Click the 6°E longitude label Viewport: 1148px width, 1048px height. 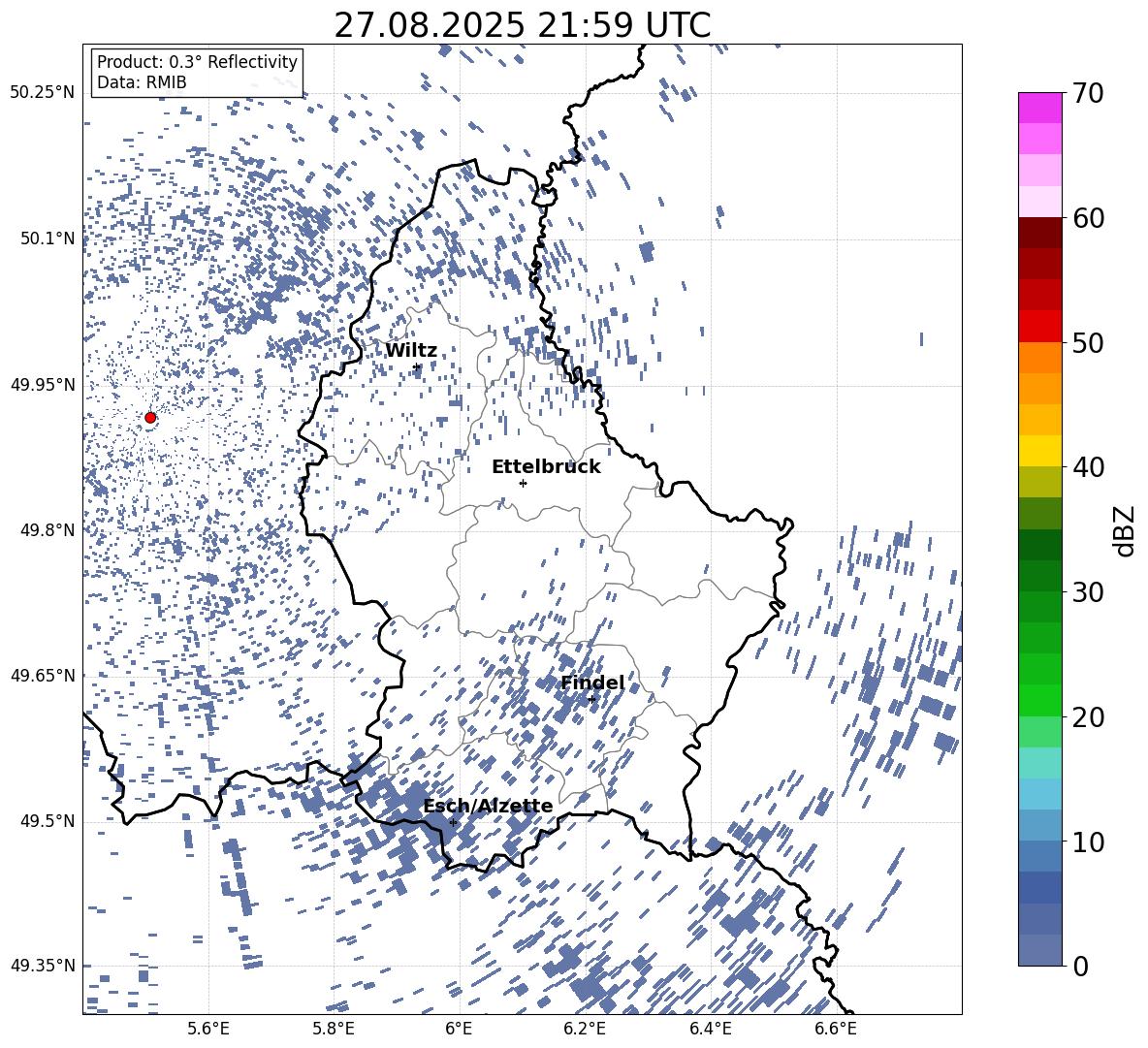(459, 1029)
